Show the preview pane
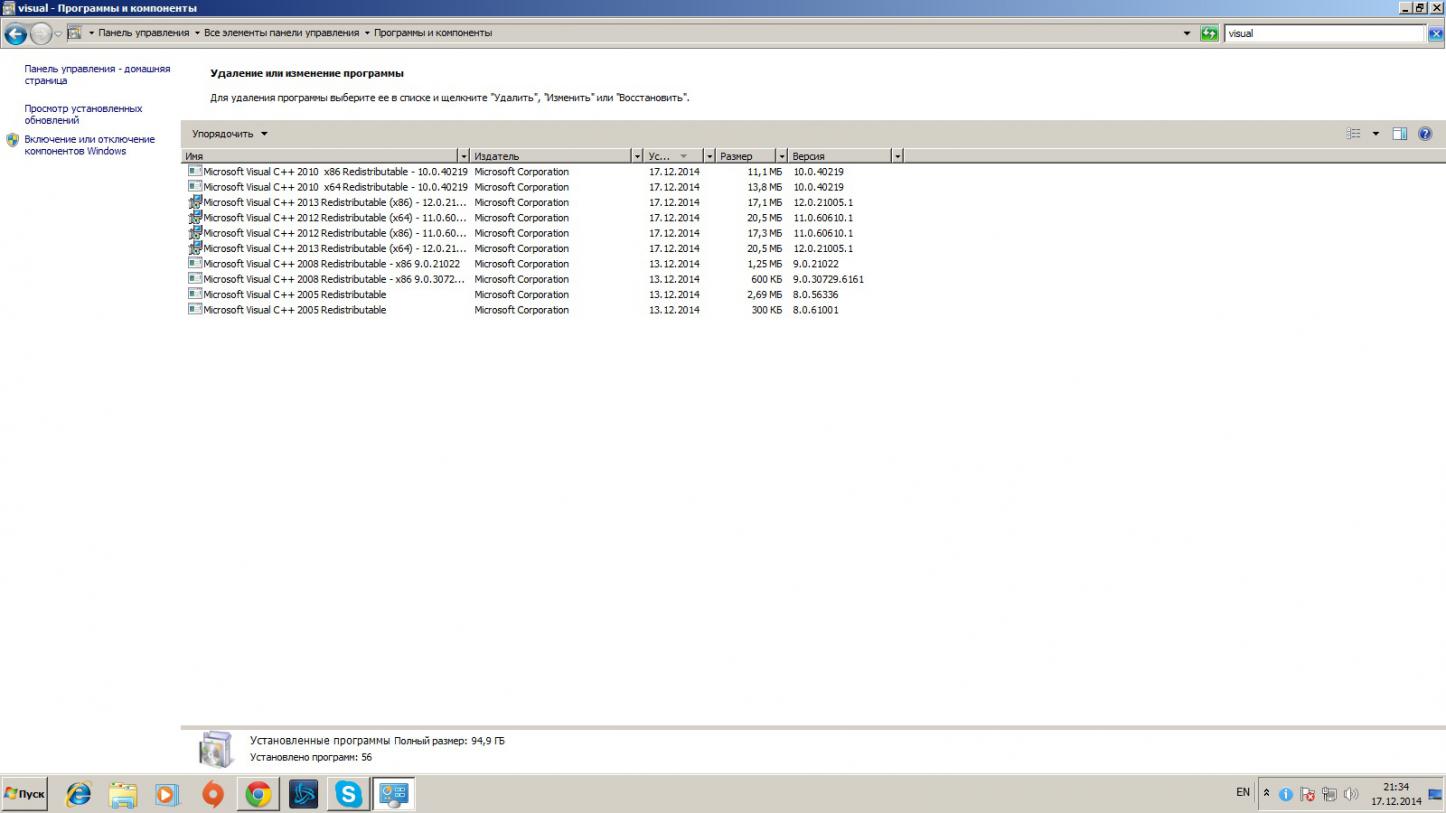 1400,134
